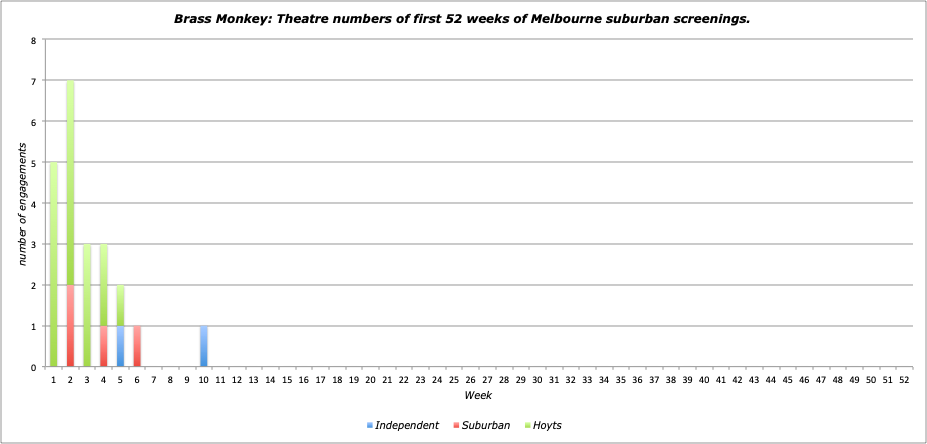
Task: Select the green Hoyts bar for week 1
Action: 53,265
